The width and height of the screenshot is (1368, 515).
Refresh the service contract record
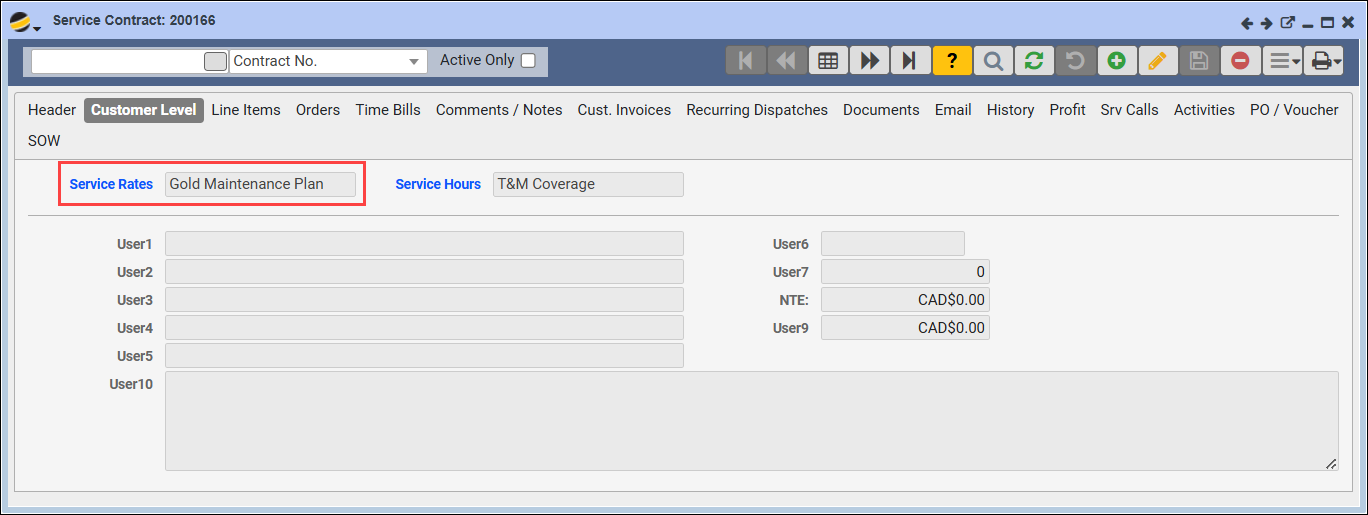(x=1034, y=61)
